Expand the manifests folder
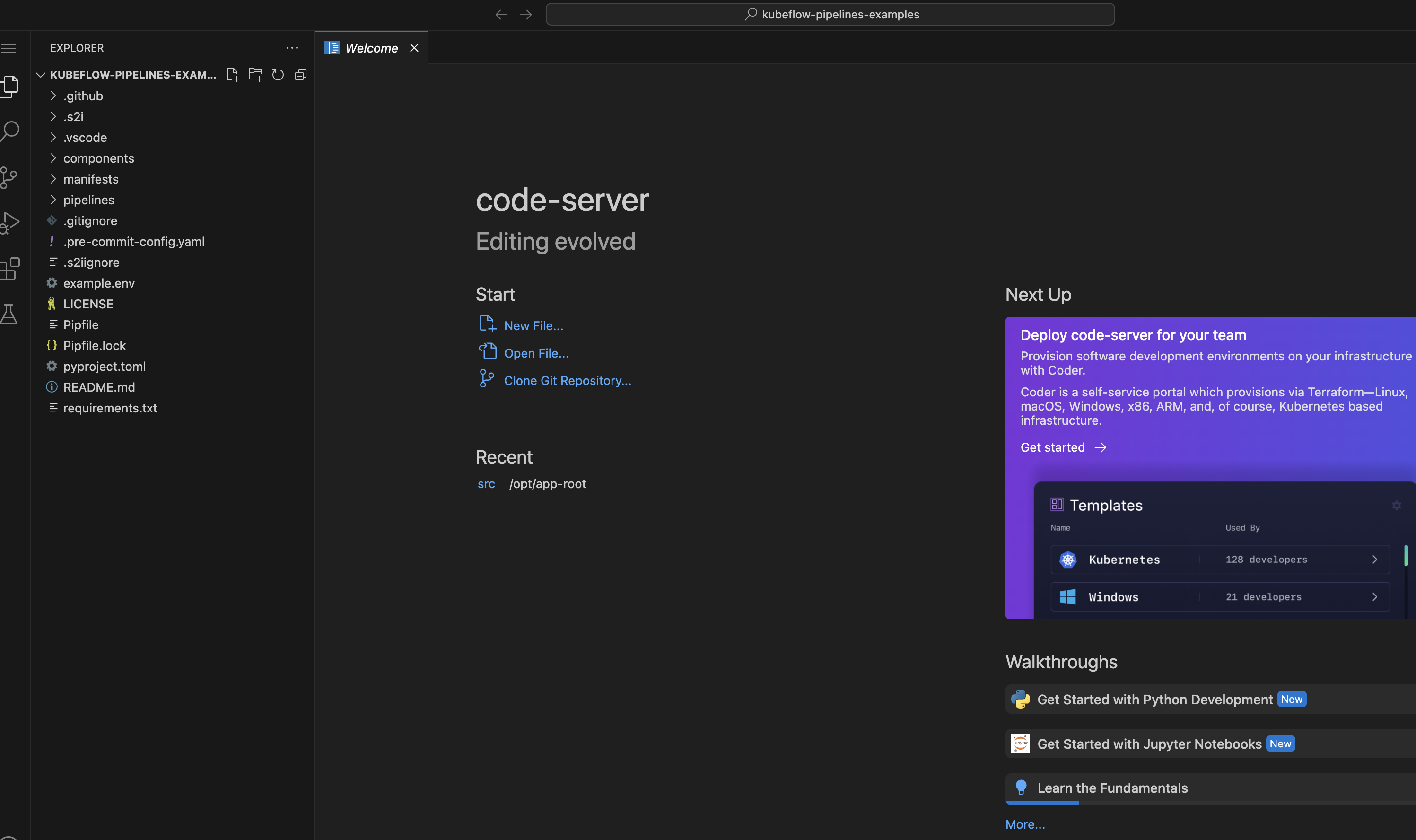The image size is (1416, 840). point(90,179)
